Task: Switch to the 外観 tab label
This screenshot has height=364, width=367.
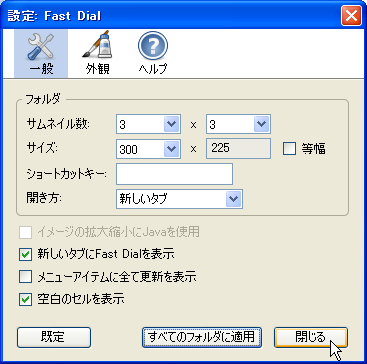Action: 97,69
